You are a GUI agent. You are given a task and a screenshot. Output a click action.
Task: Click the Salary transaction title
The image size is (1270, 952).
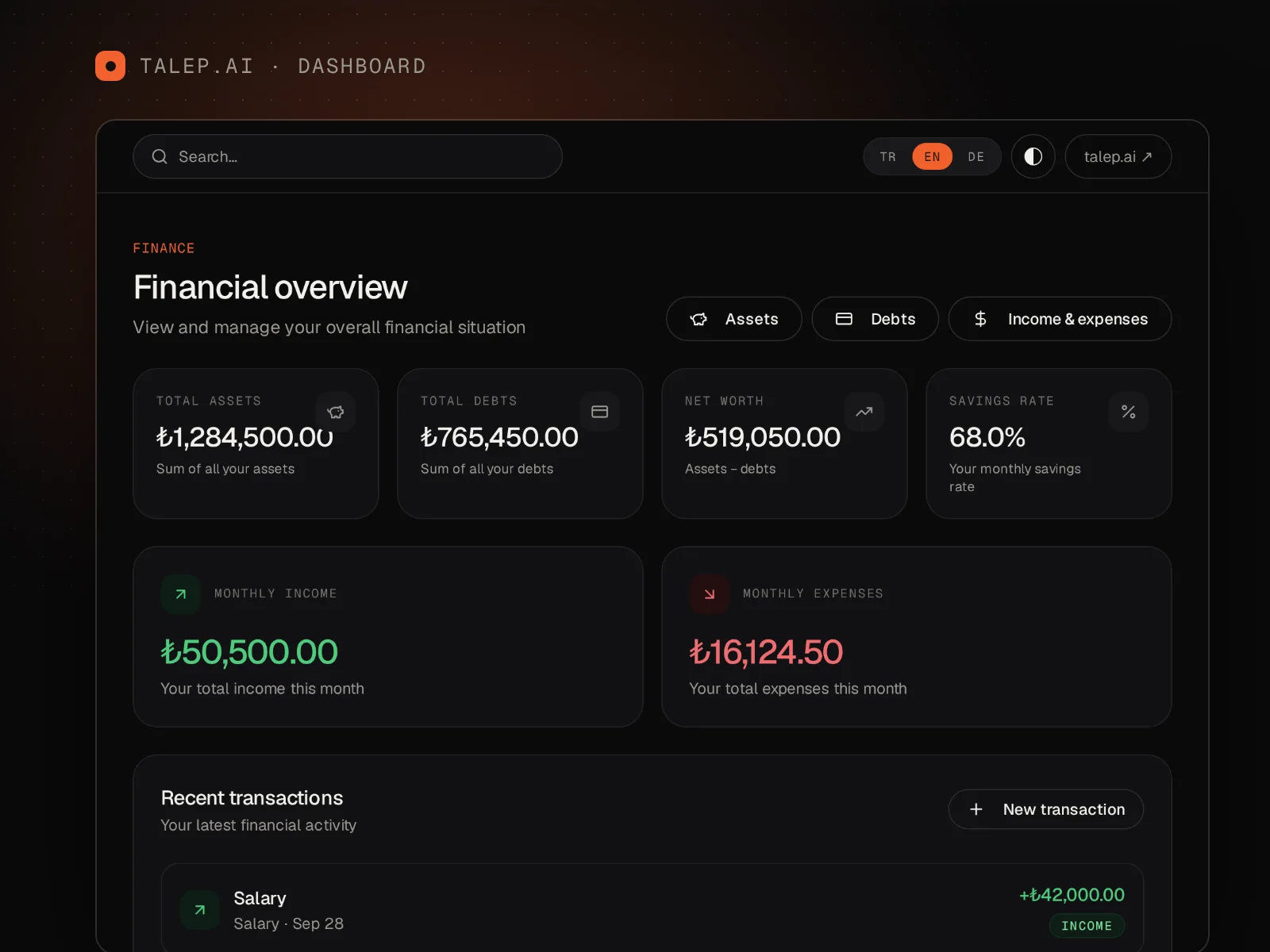(260, 898)
